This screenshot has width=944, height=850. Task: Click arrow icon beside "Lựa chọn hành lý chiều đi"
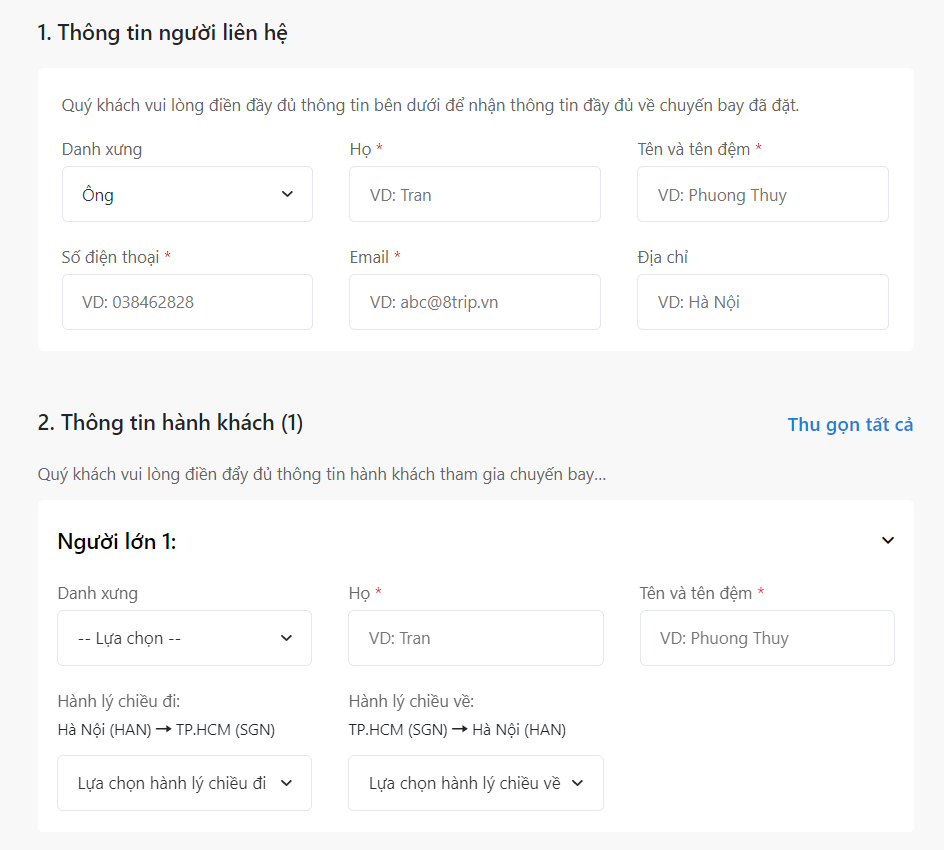point(286,783)
